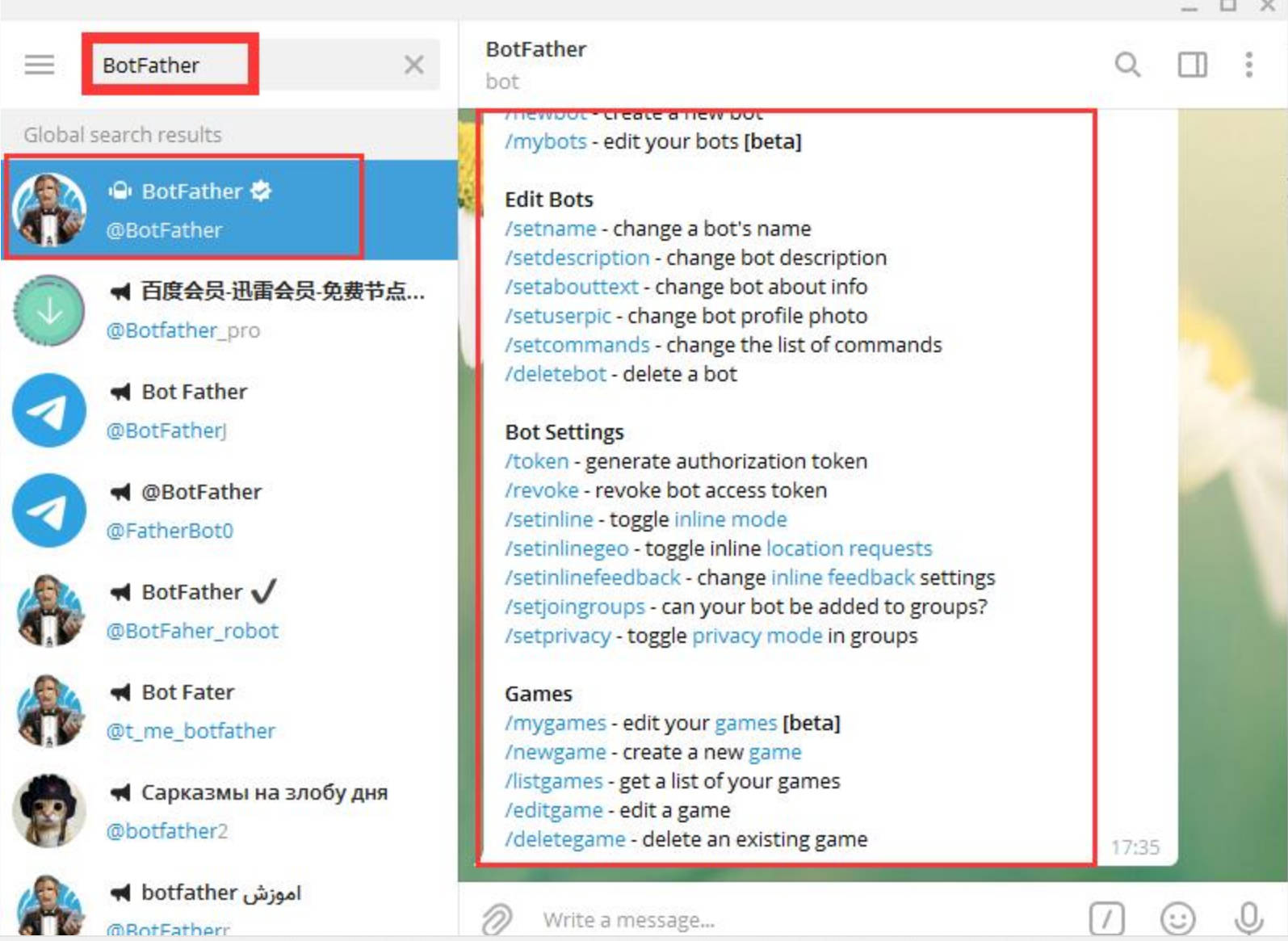
Task: Open the hamburger main menu
Action: point(39,65)
